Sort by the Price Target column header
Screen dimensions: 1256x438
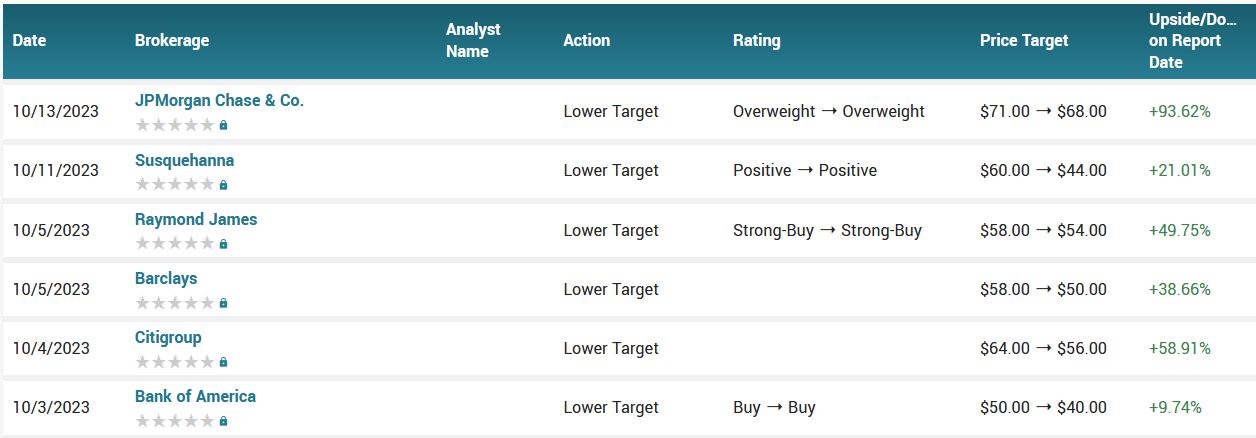pos(1024,41)
